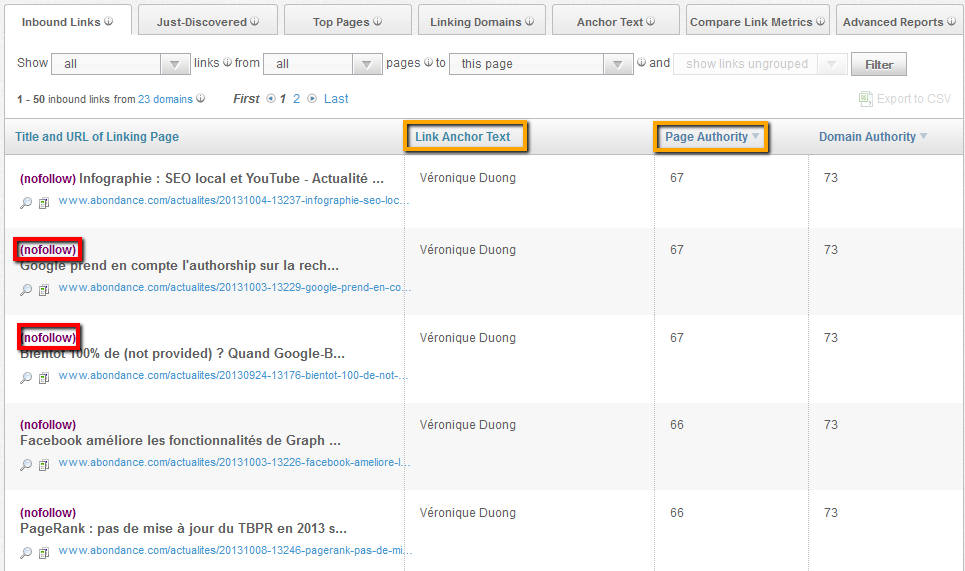Click page icon beside the Infographie SEO local URL

44,203
